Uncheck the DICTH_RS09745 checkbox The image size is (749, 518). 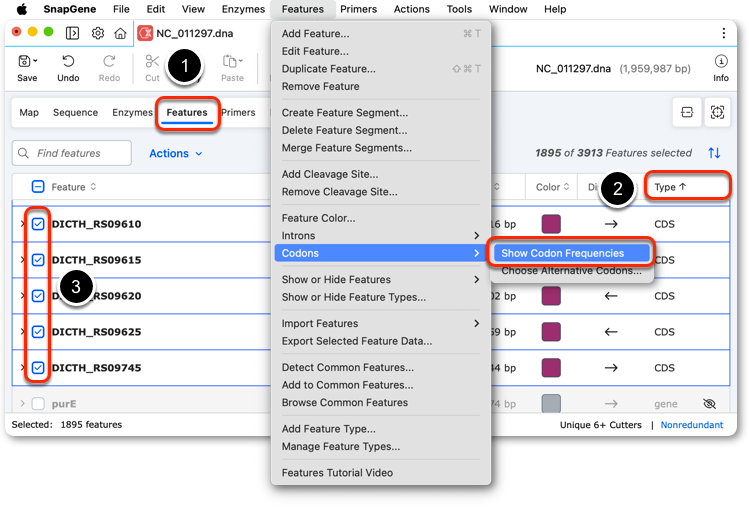(38, 368)
